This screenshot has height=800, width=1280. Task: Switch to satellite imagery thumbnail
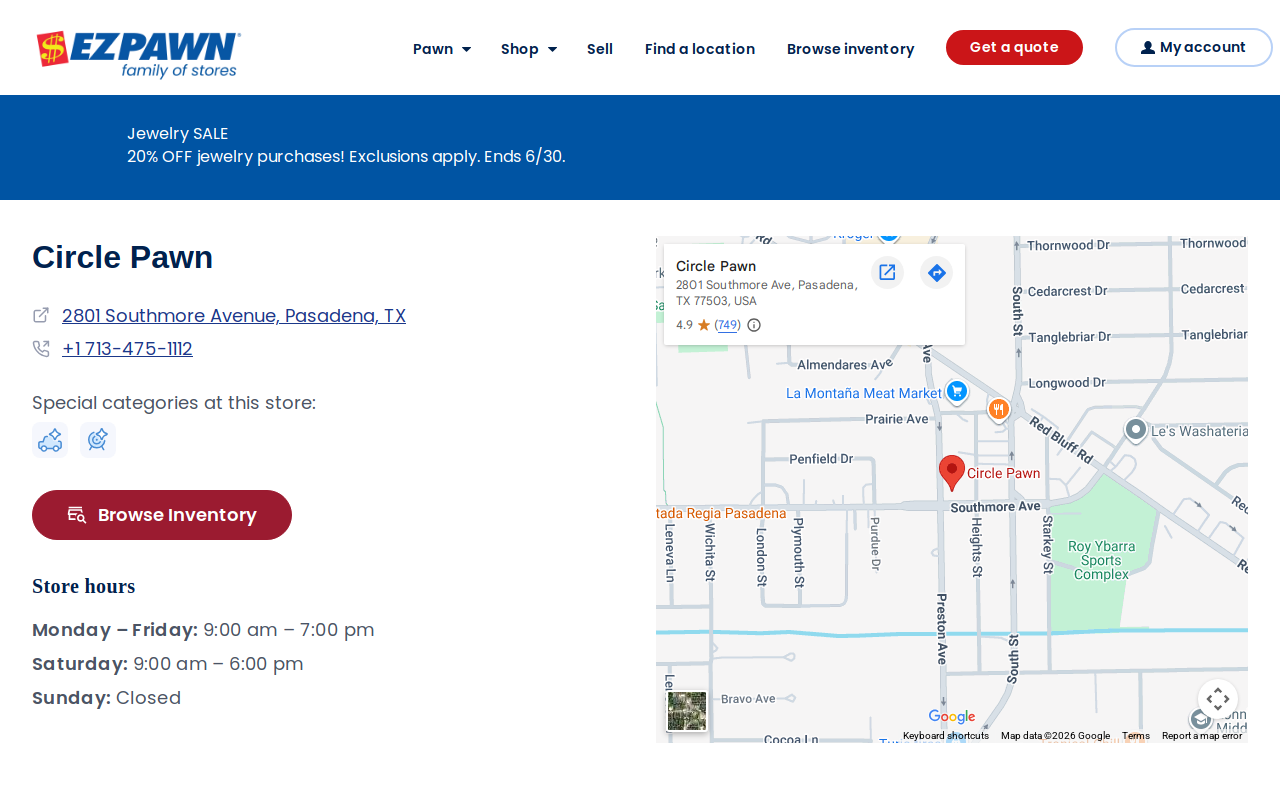coord(687,711)
